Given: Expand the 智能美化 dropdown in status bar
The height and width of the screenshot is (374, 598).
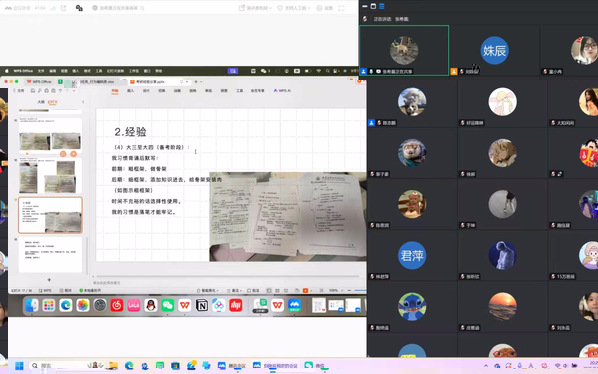Looking at the screenshot, I should [208, 291].
